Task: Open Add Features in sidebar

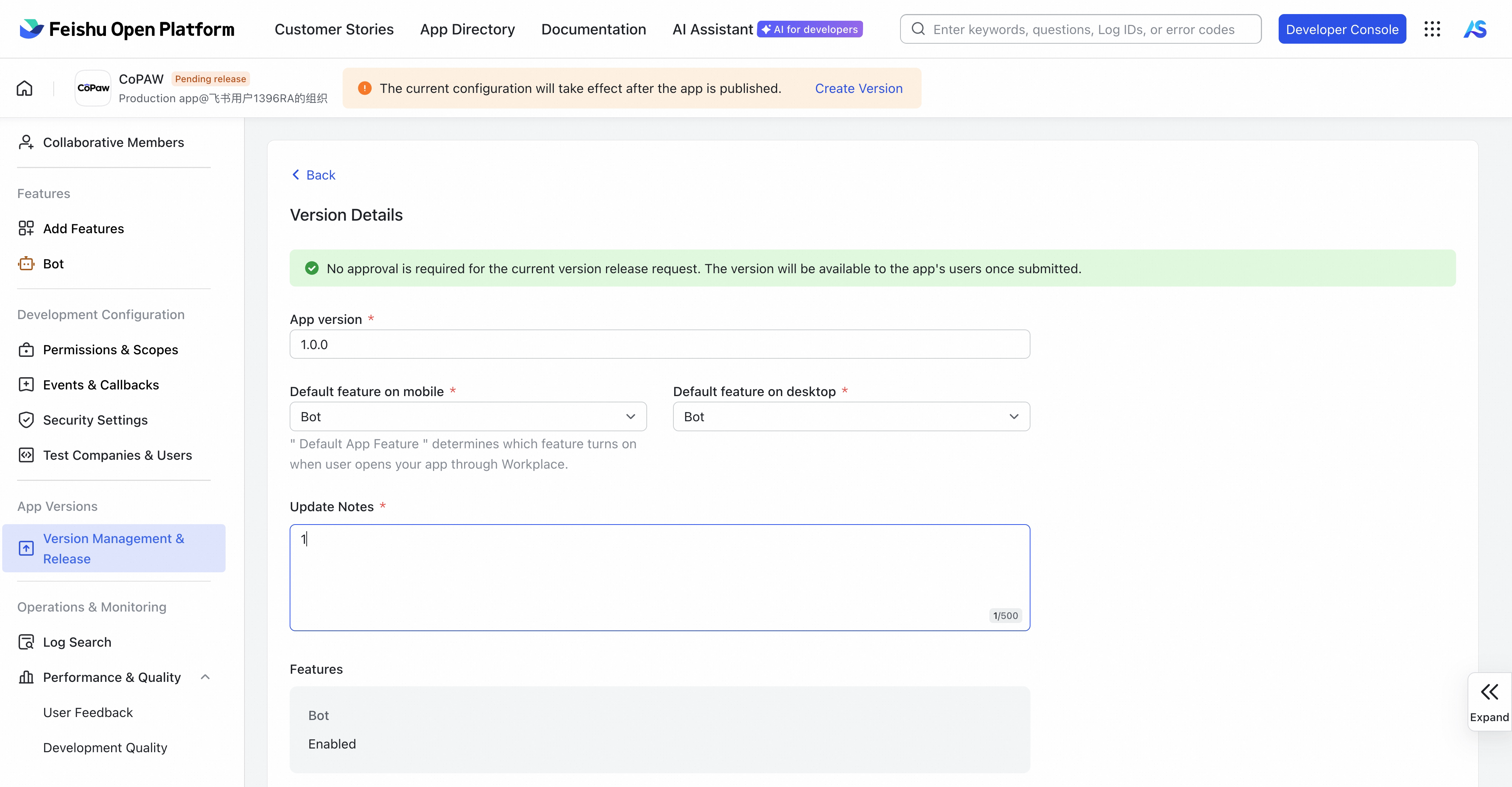Action: pos(83,229)
